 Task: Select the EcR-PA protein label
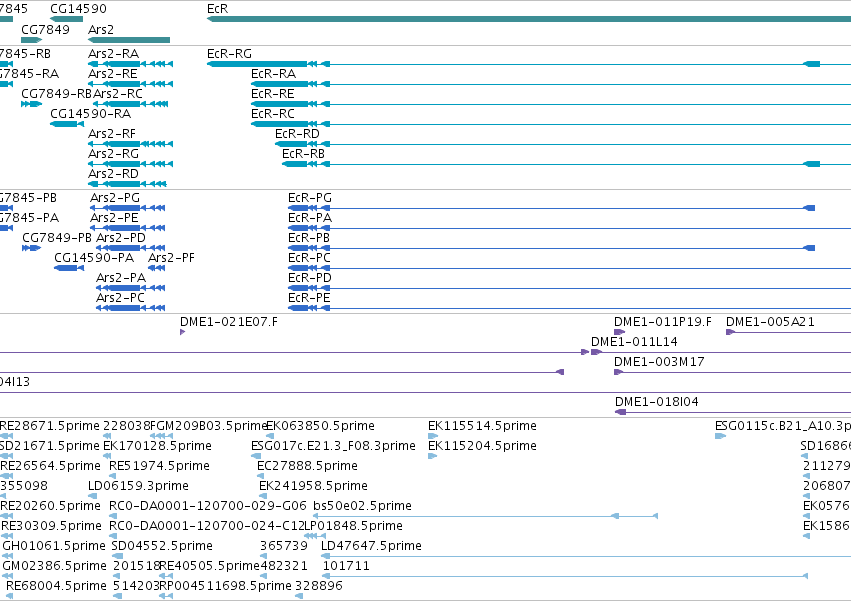pos(310,218)
